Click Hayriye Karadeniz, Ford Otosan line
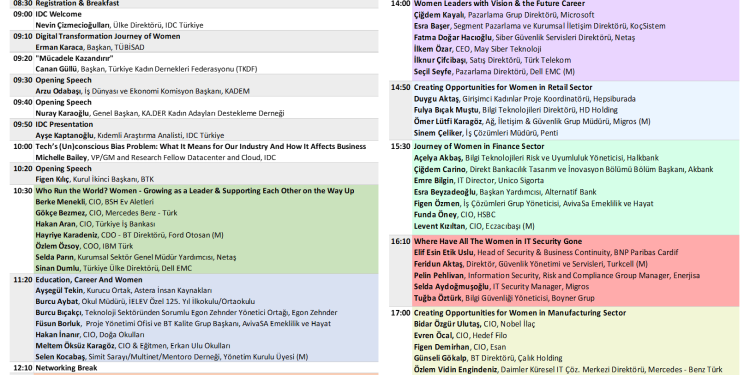The width and height of the screenshot is (750, 375). (130, 235)
